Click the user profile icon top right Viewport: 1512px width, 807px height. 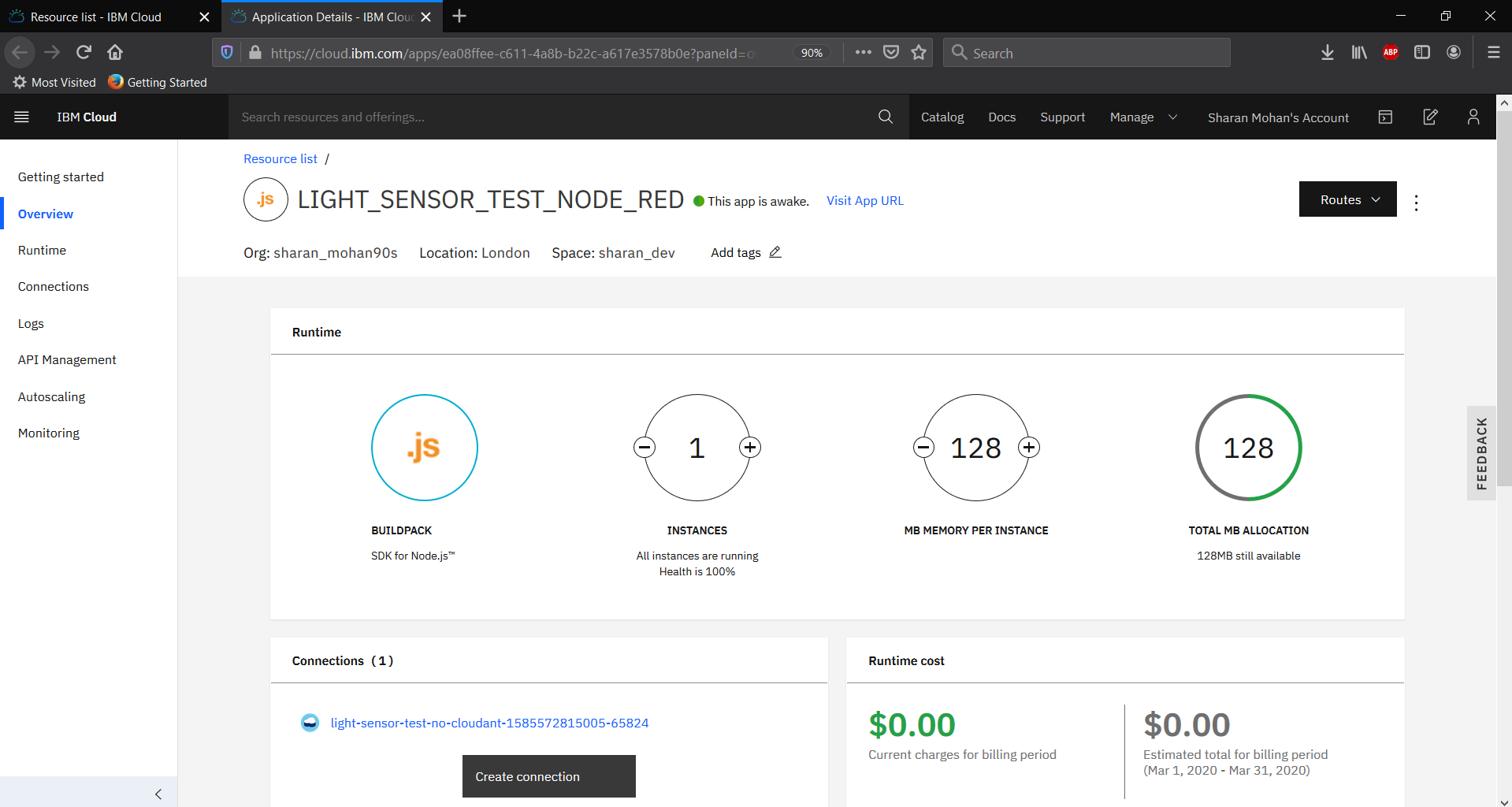click(1473, 116)
